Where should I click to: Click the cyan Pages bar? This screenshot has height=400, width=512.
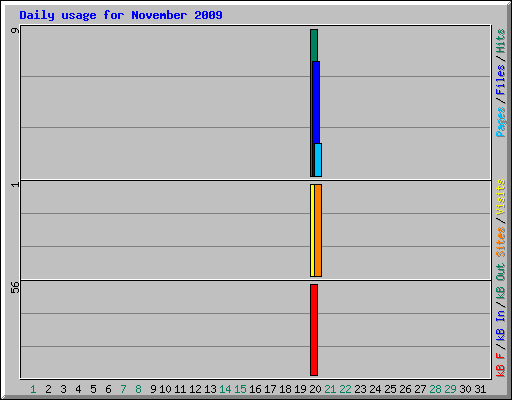tap(318, 160)
